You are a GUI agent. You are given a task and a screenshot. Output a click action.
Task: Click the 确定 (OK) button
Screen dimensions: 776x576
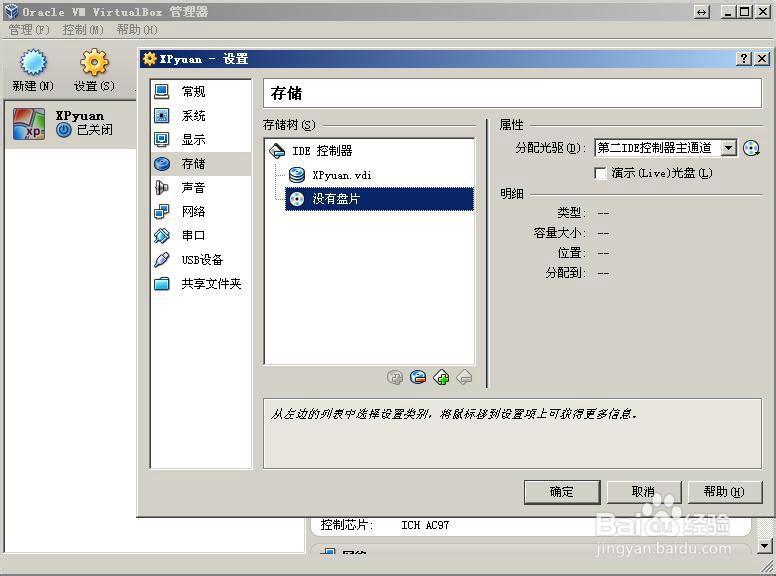click(562, 492)
